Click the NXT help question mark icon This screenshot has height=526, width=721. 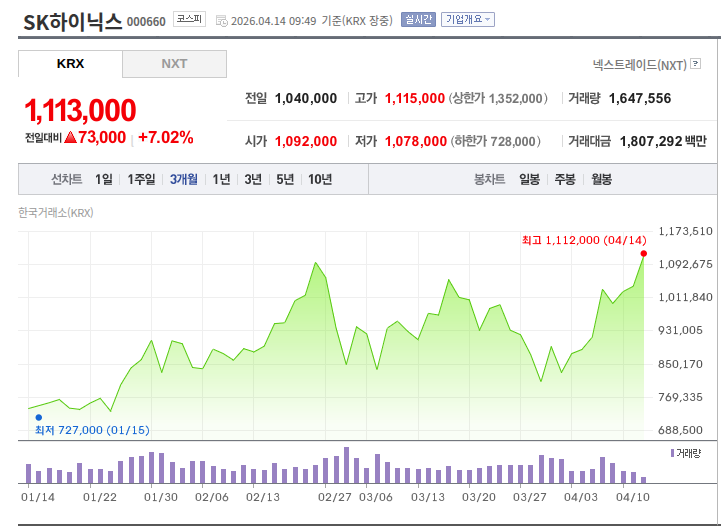coord(696,63)
